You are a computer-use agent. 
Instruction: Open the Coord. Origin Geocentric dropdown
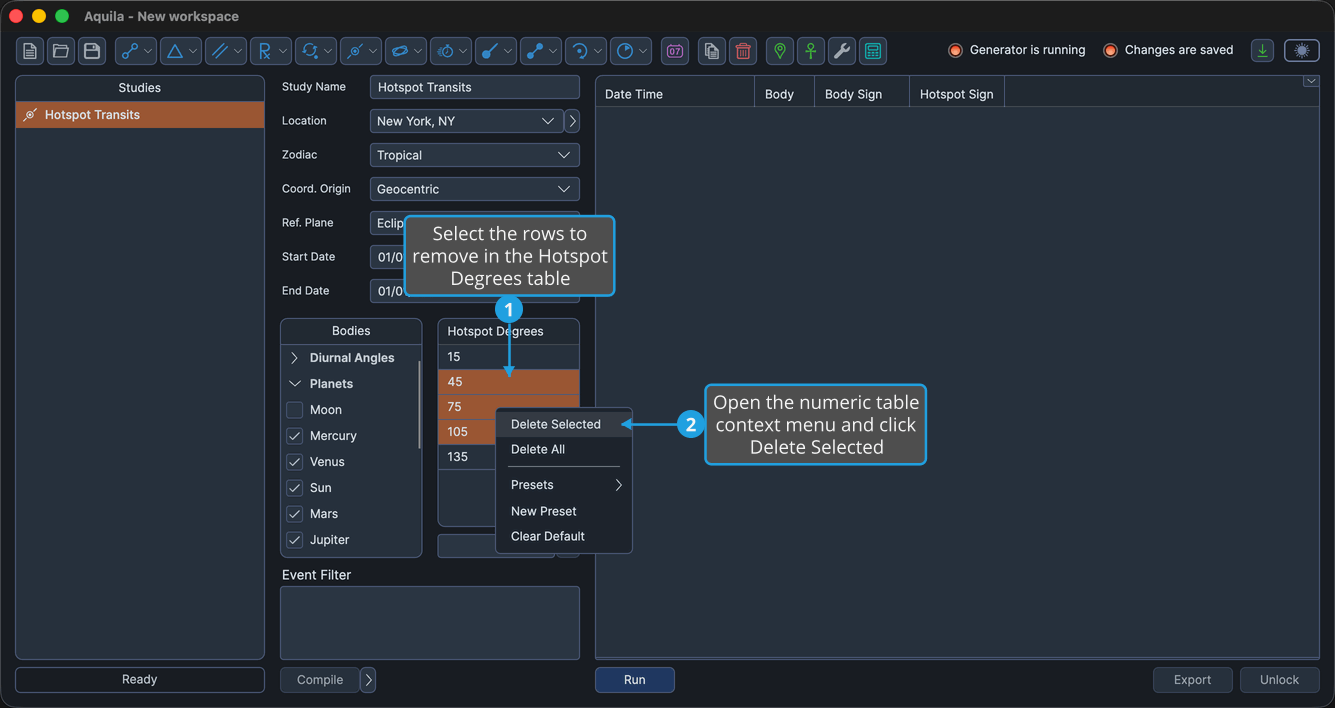(475, 189)
